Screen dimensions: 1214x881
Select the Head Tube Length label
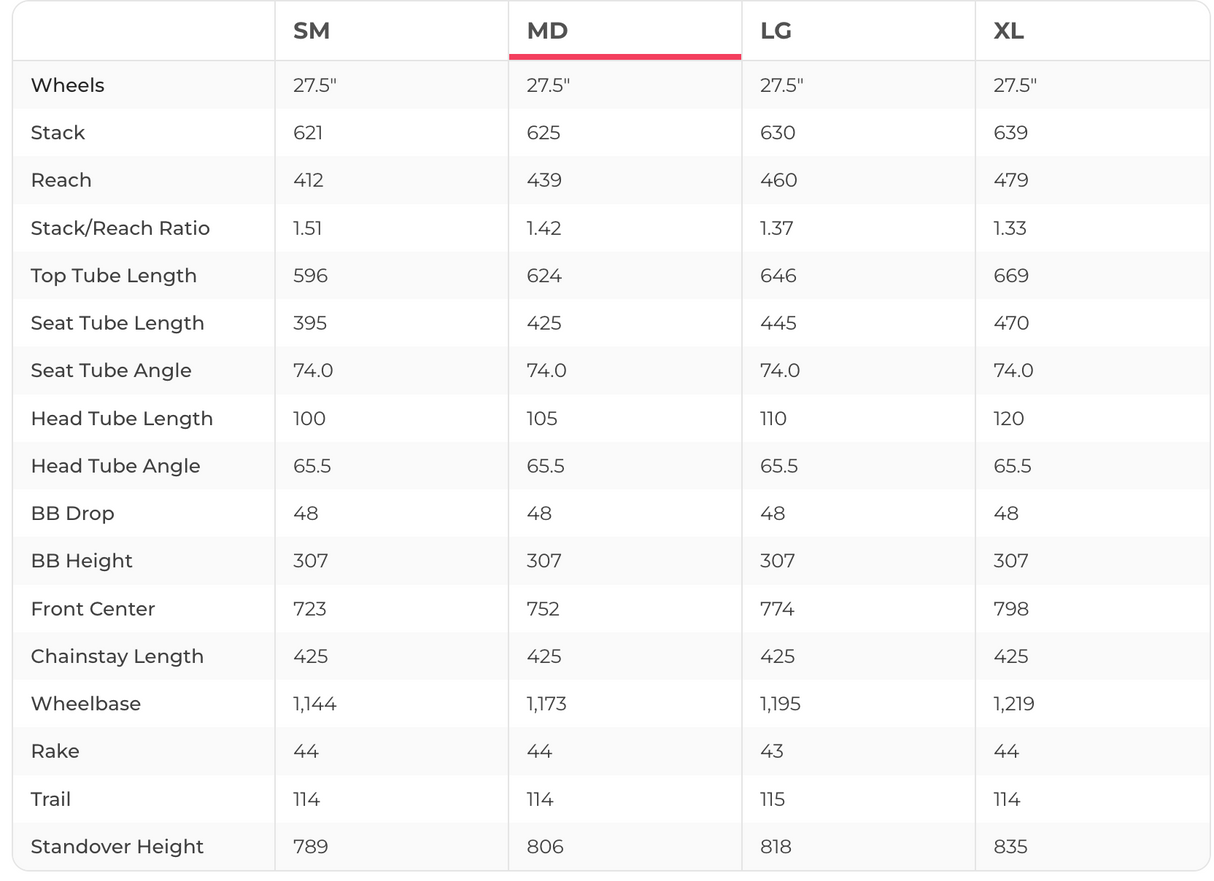pyautogui.click(x=122, y=418)
